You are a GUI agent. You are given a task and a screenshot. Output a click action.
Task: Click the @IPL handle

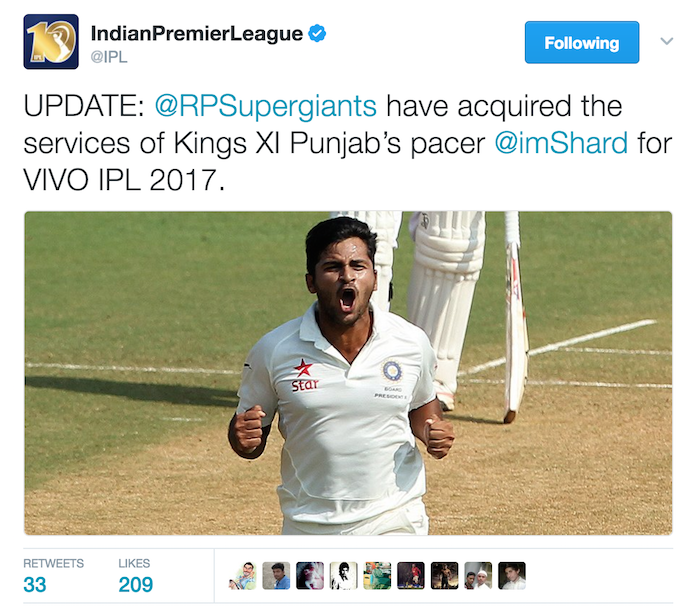(x=109, y=57)
